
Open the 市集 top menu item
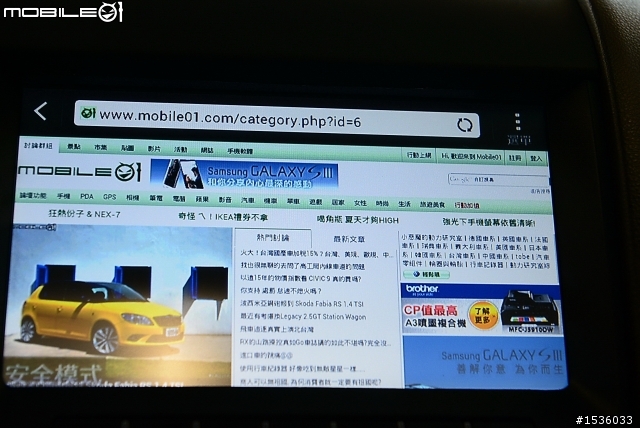pyautogui.click(x=100, y=147)
